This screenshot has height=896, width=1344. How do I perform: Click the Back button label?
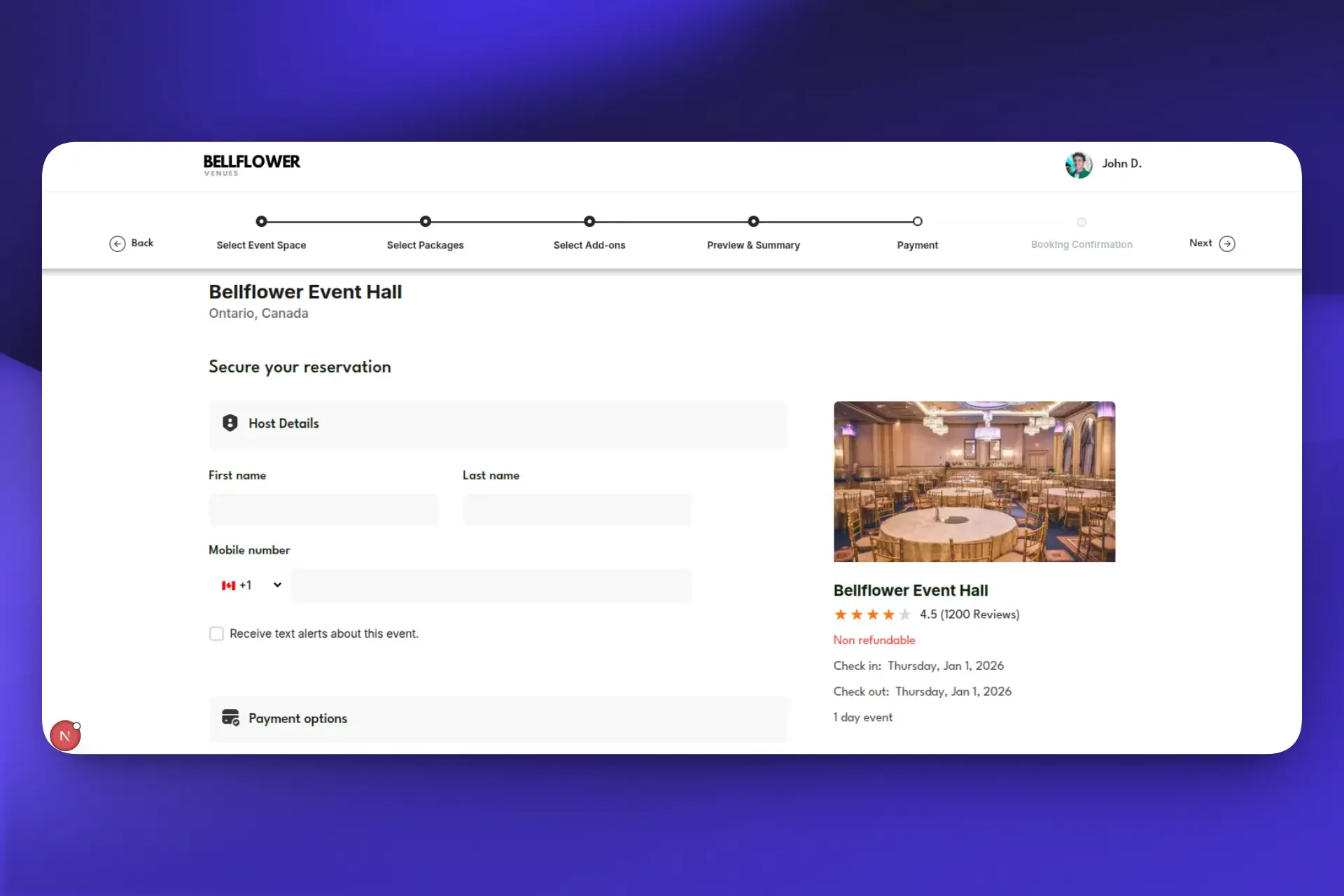click(x=142, y=243)
